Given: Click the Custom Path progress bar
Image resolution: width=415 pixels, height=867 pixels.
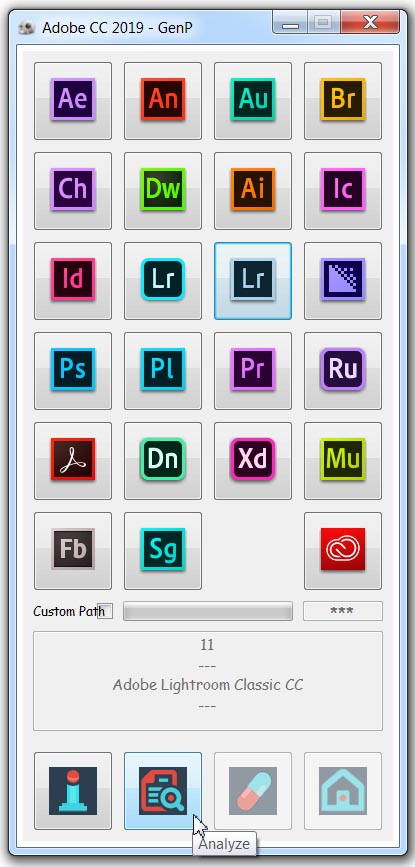Looking at the screenshot, I should 208,611.
